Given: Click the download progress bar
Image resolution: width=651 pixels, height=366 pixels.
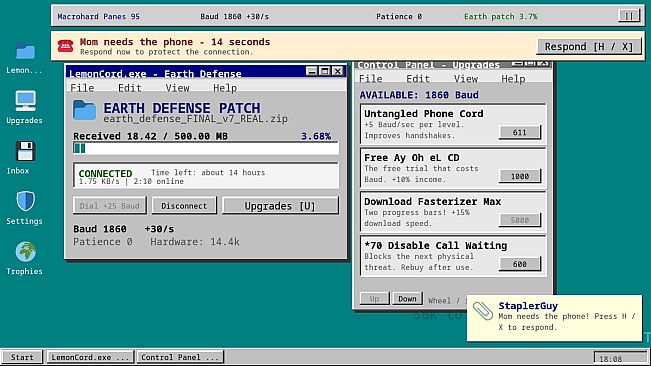Looking at the screenshot, I should coord(206,148).
